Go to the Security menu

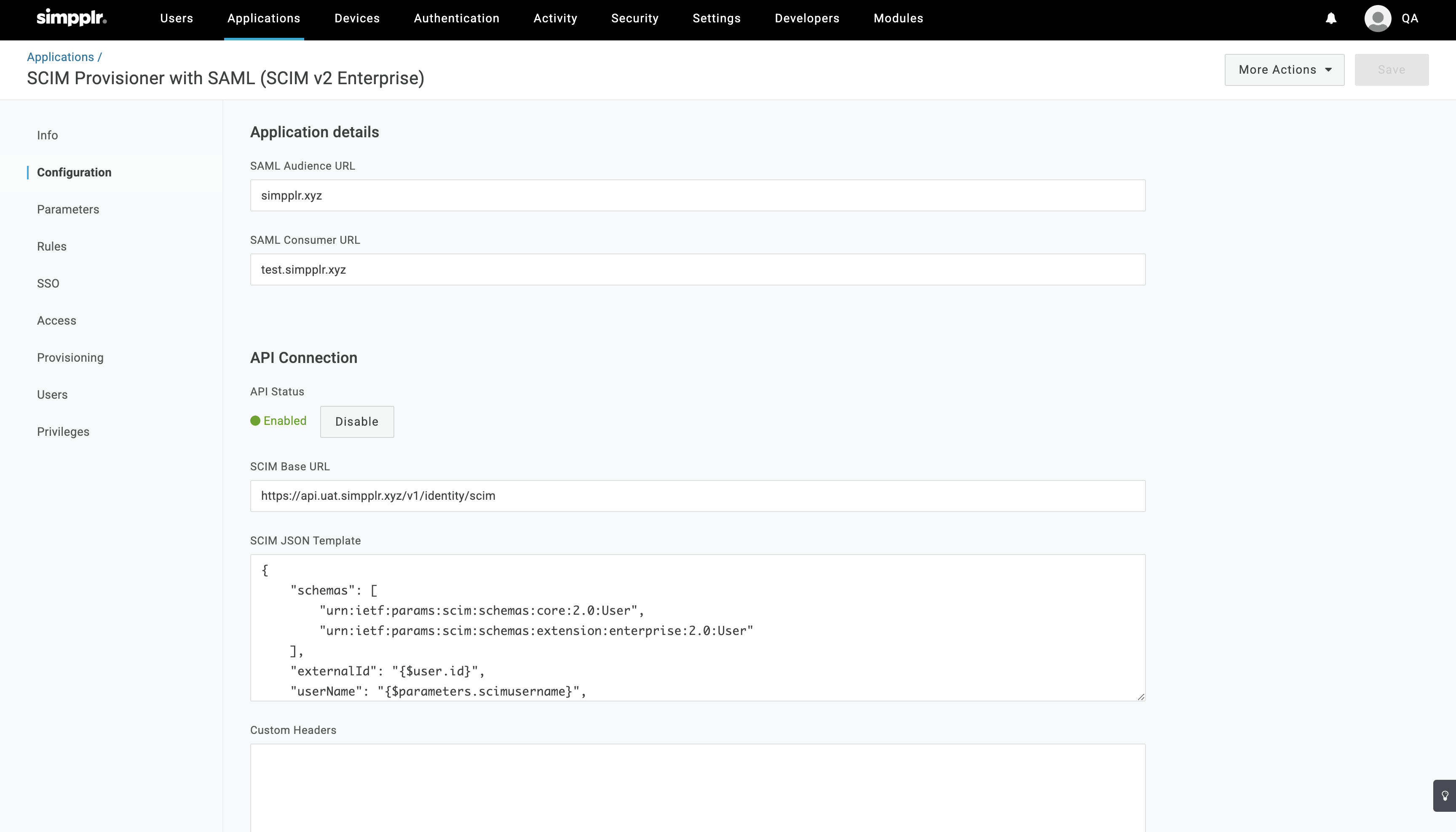pos(634,18)
